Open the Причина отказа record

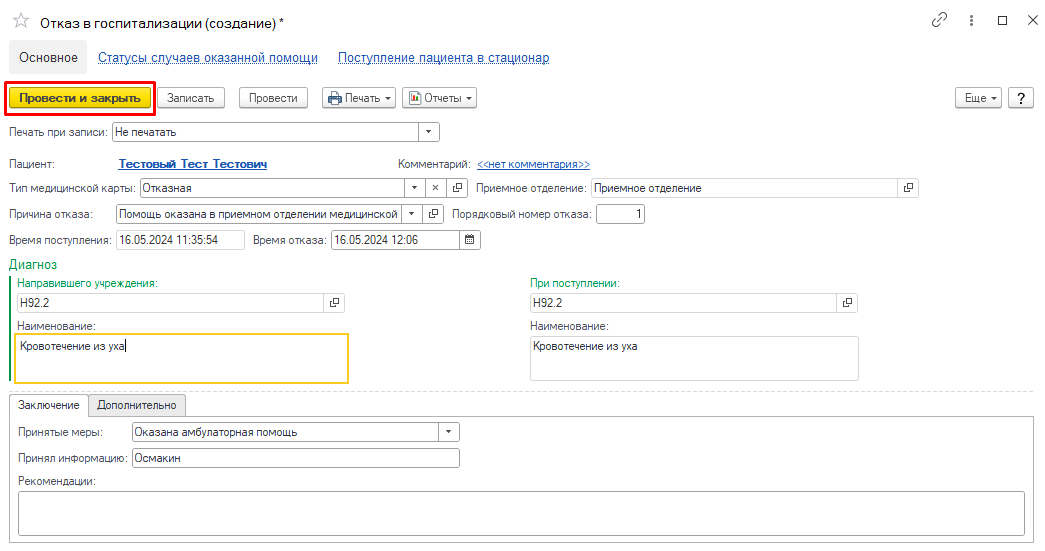pos(434,214)
